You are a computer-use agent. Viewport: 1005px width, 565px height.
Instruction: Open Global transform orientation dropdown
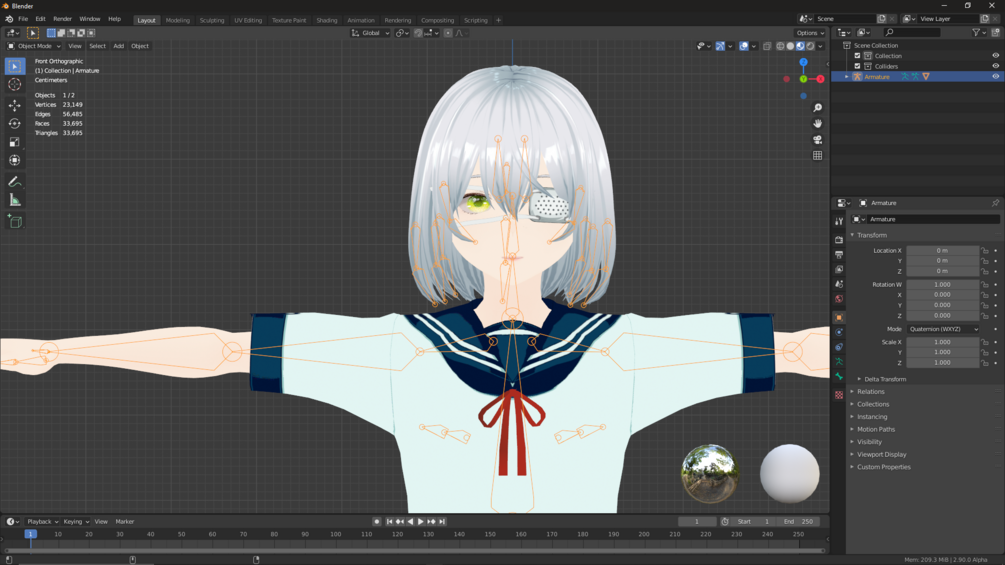(370, 33)
